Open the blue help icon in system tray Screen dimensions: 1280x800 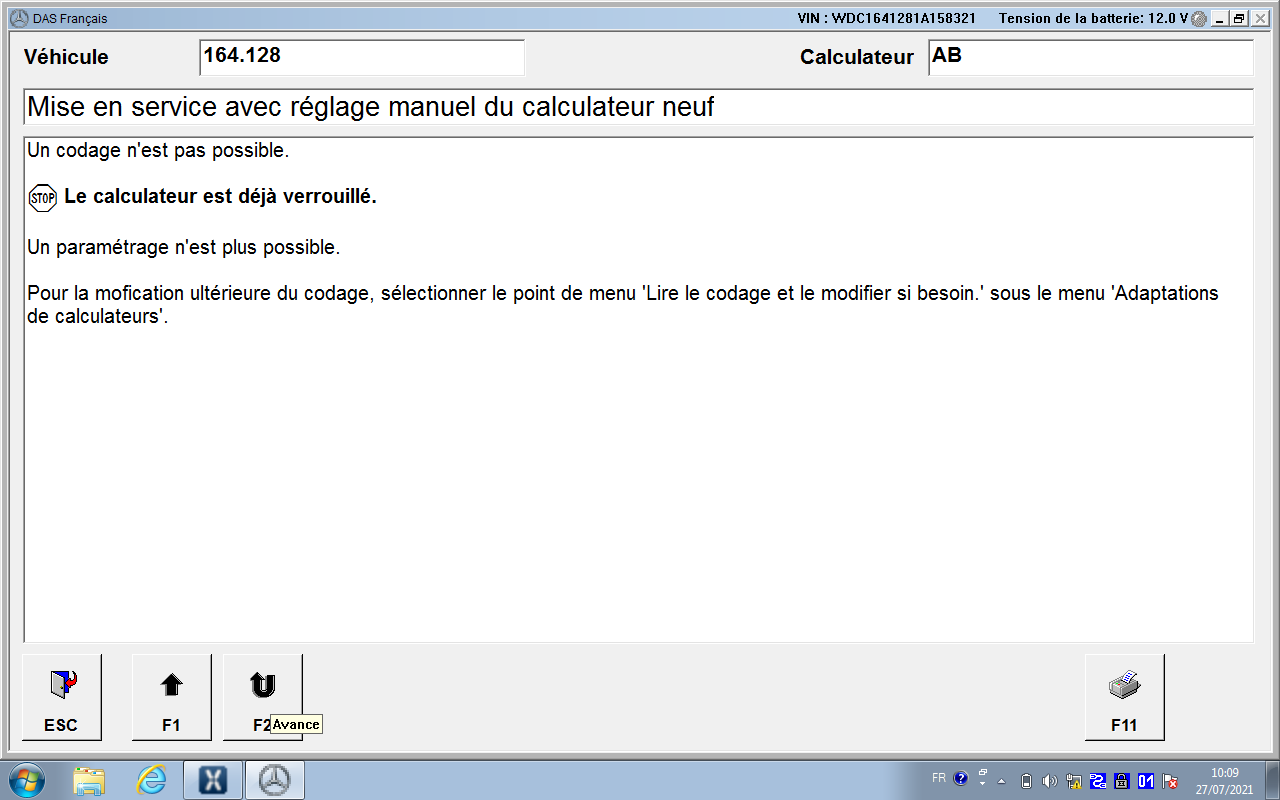(x=961, y=778)
